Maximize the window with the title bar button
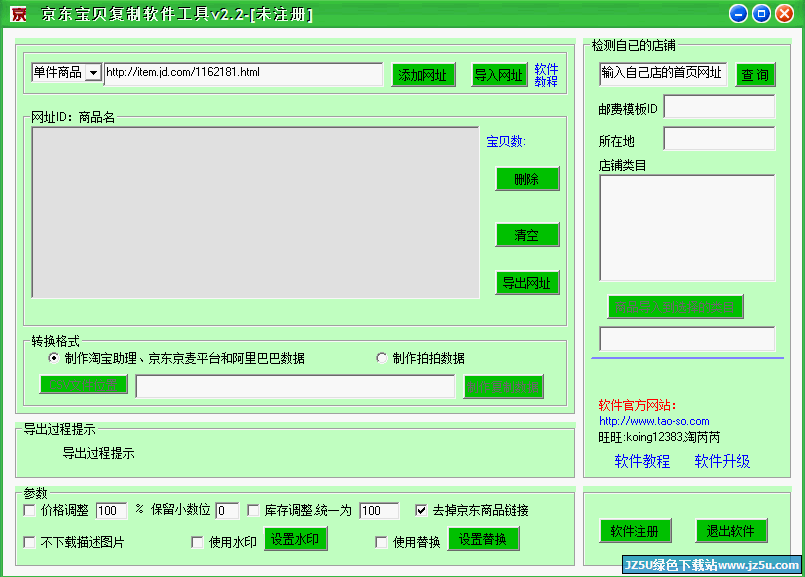This screenshot has width=805, height=577. coord(761,13)
